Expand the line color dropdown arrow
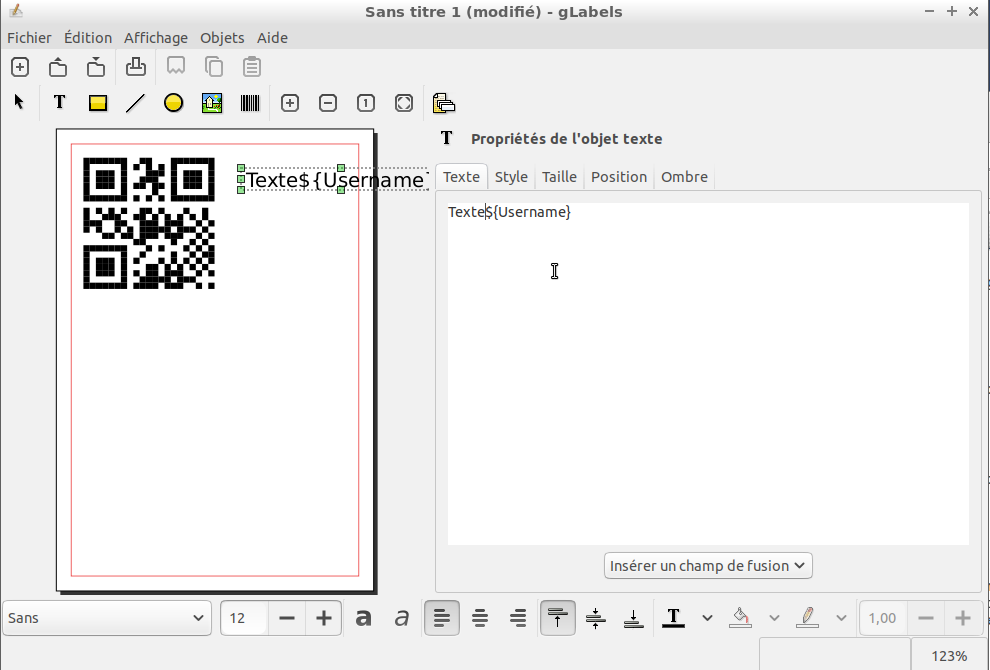The width and height of the screenshot is (990, 670). pyautogui.click(x=841, y=618)
